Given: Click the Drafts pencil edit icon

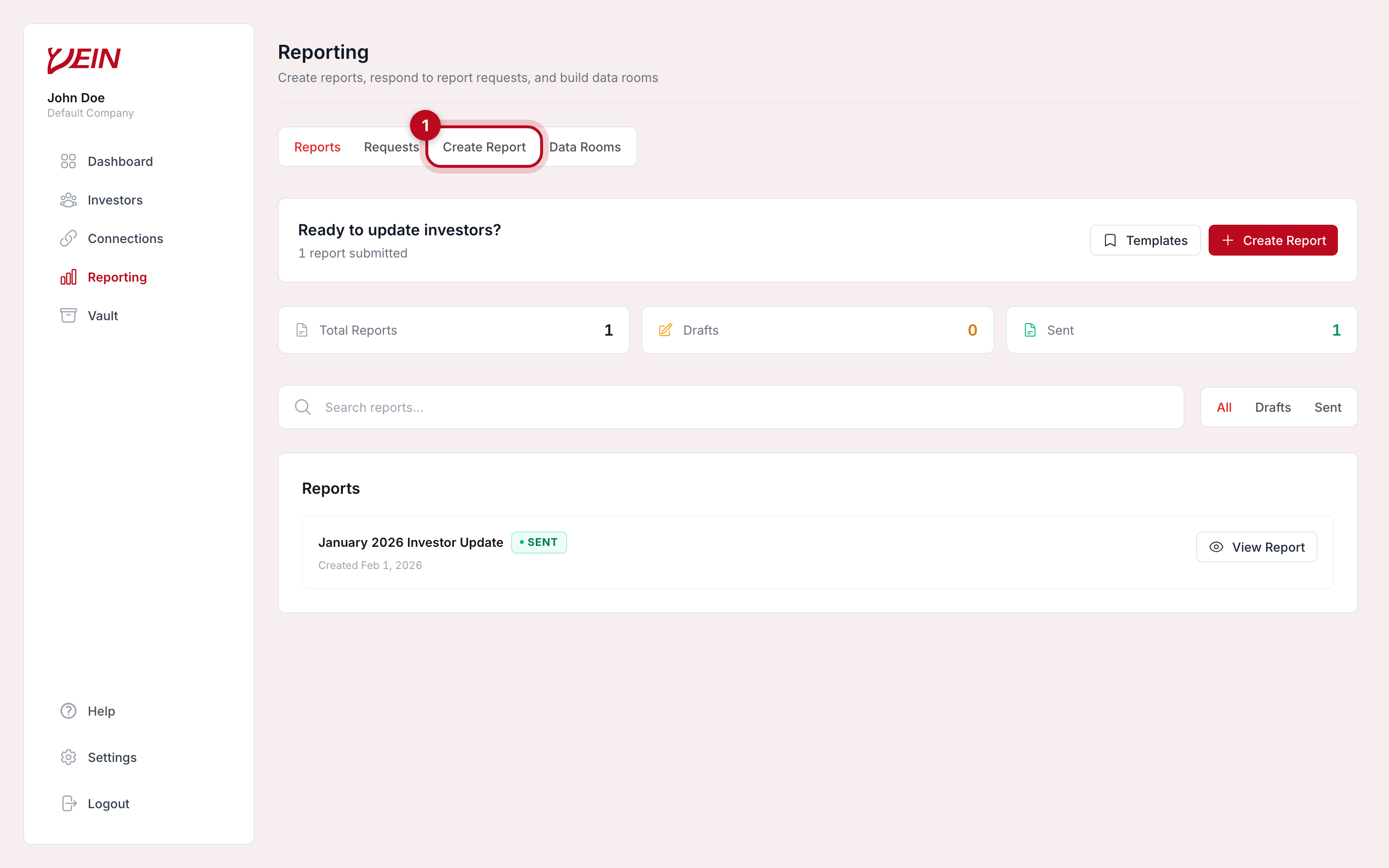Looking at the screenshot, I should (665, 330).
